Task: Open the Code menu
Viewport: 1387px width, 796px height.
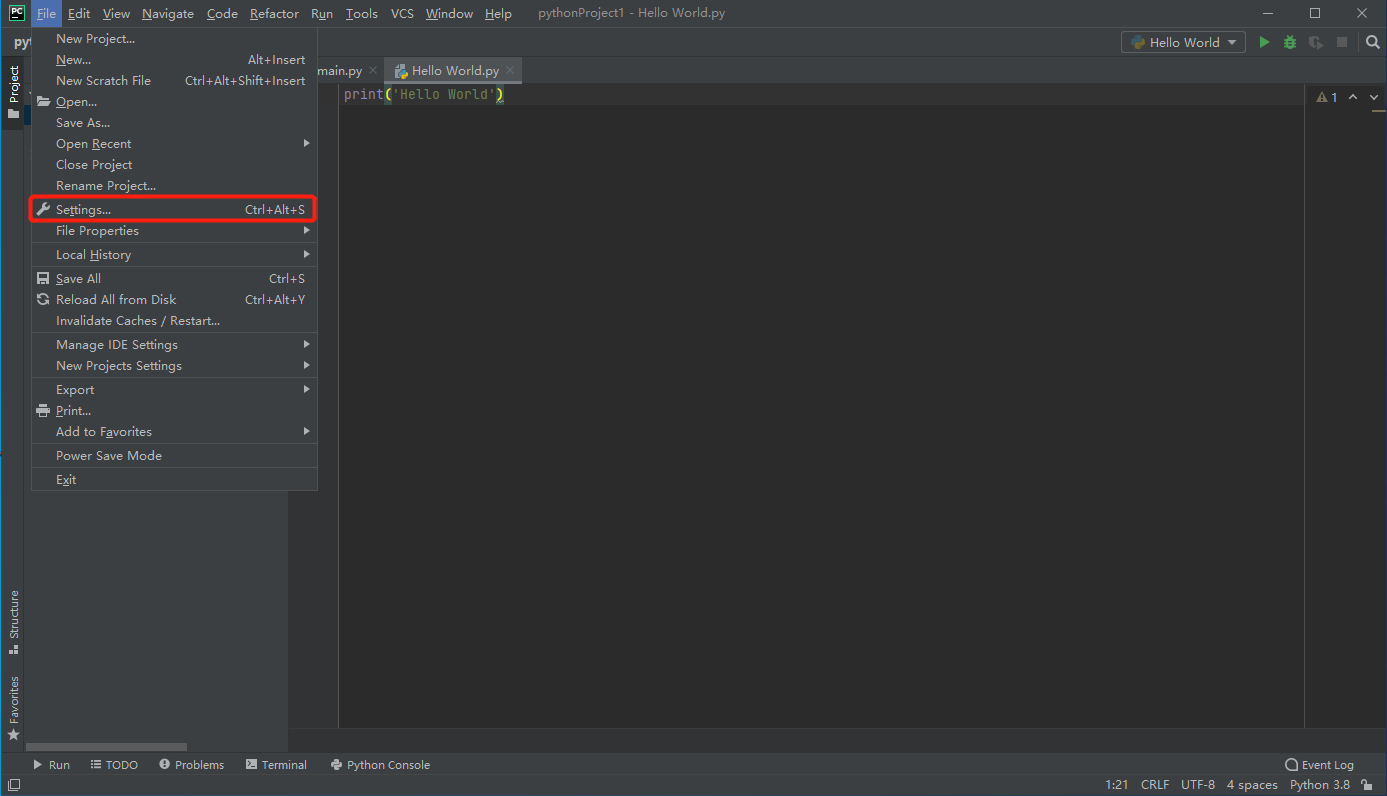Action: tap(222, 14)
